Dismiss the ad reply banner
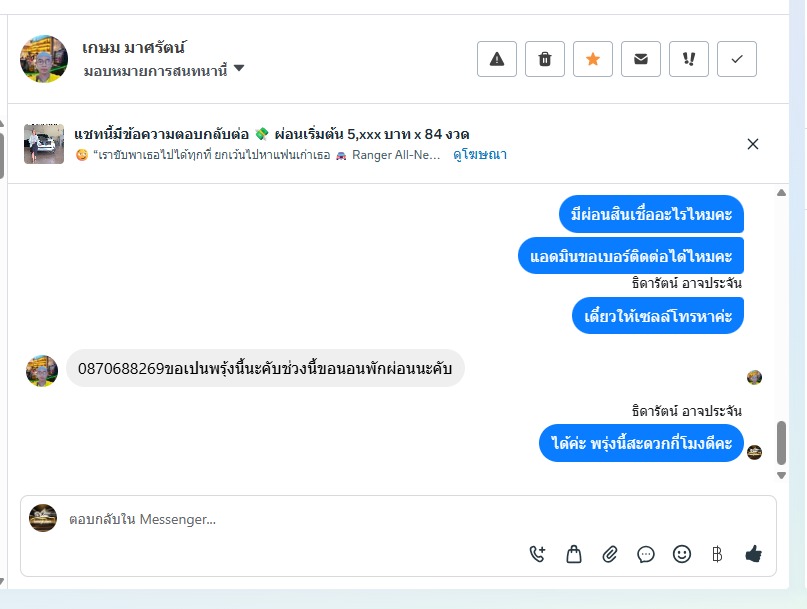 [x=753, y=144]
